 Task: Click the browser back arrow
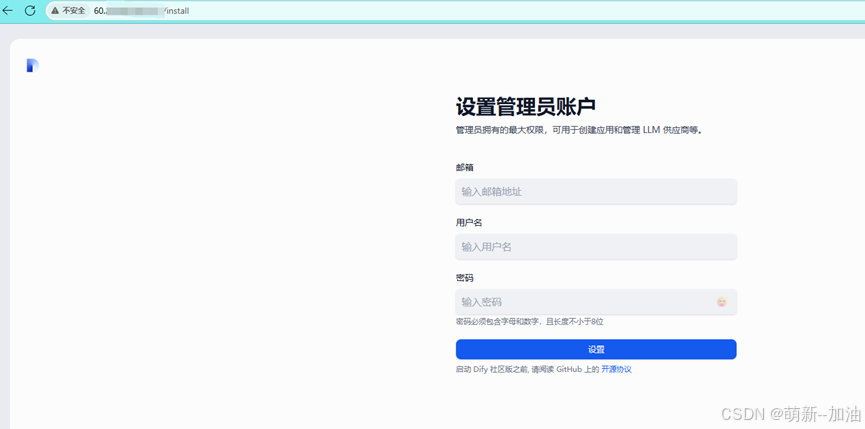click(x=8, y=10)
